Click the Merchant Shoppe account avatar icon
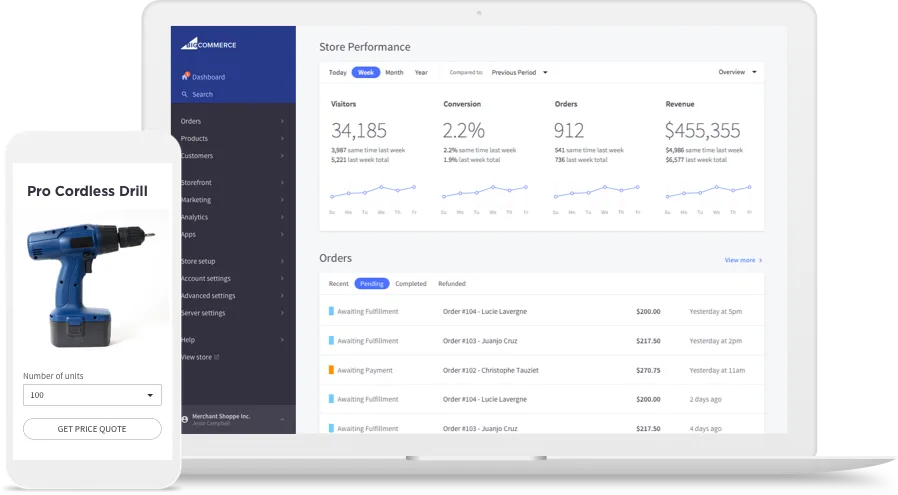Image resolution: width=898 pixels, height=495 pixels. pyautogui.click(x=185, y=419)
